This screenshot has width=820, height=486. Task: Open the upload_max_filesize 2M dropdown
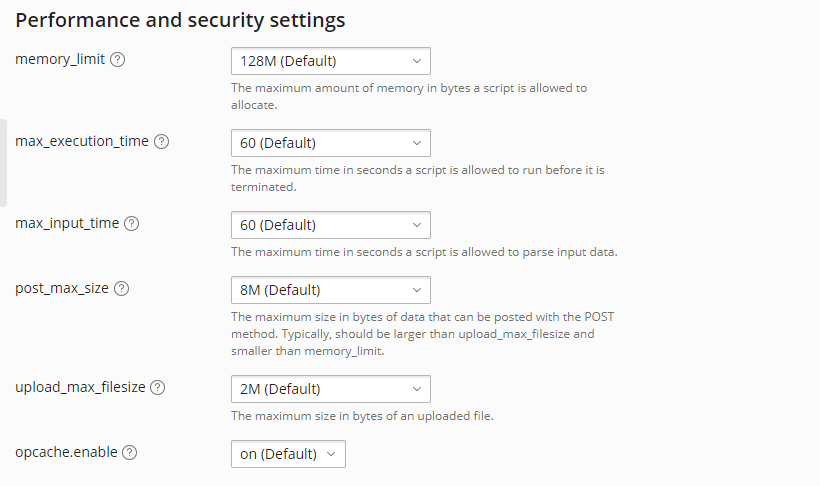click(330, 389)
